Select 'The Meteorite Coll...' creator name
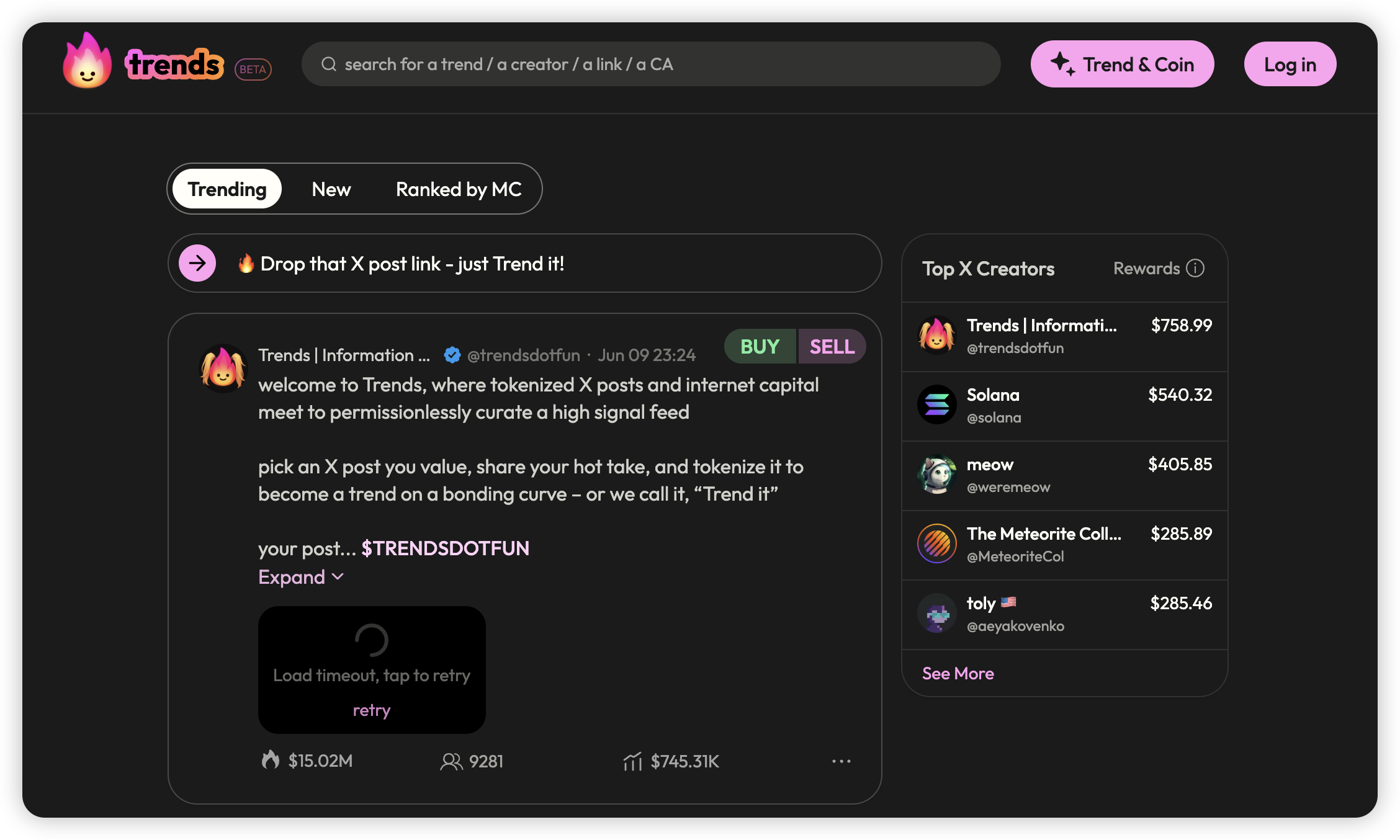 [x=1044, y=534]
